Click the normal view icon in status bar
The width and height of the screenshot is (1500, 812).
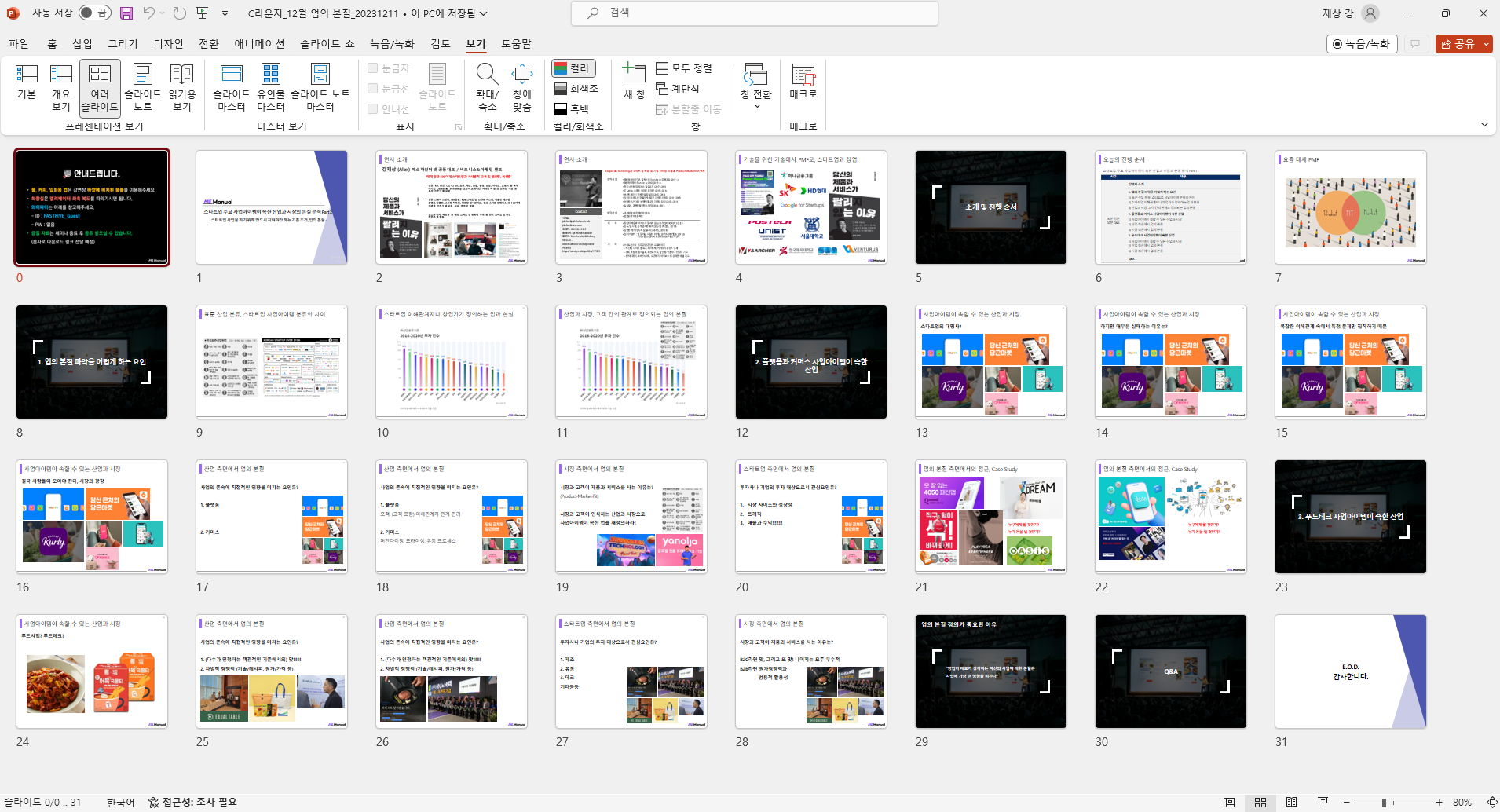click(x=1229, y=802)
